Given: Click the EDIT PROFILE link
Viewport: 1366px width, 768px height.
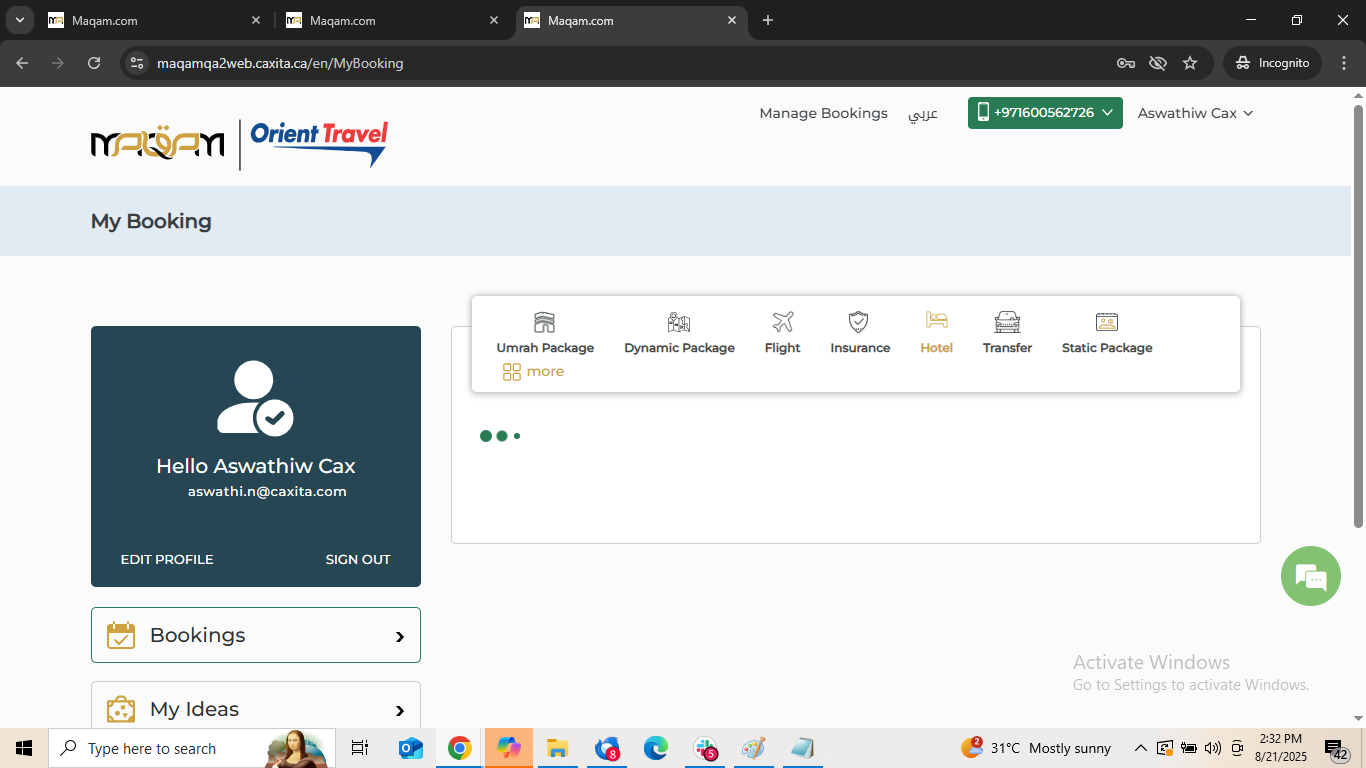Looking at the screenshot, I should (x=167, y=559).
